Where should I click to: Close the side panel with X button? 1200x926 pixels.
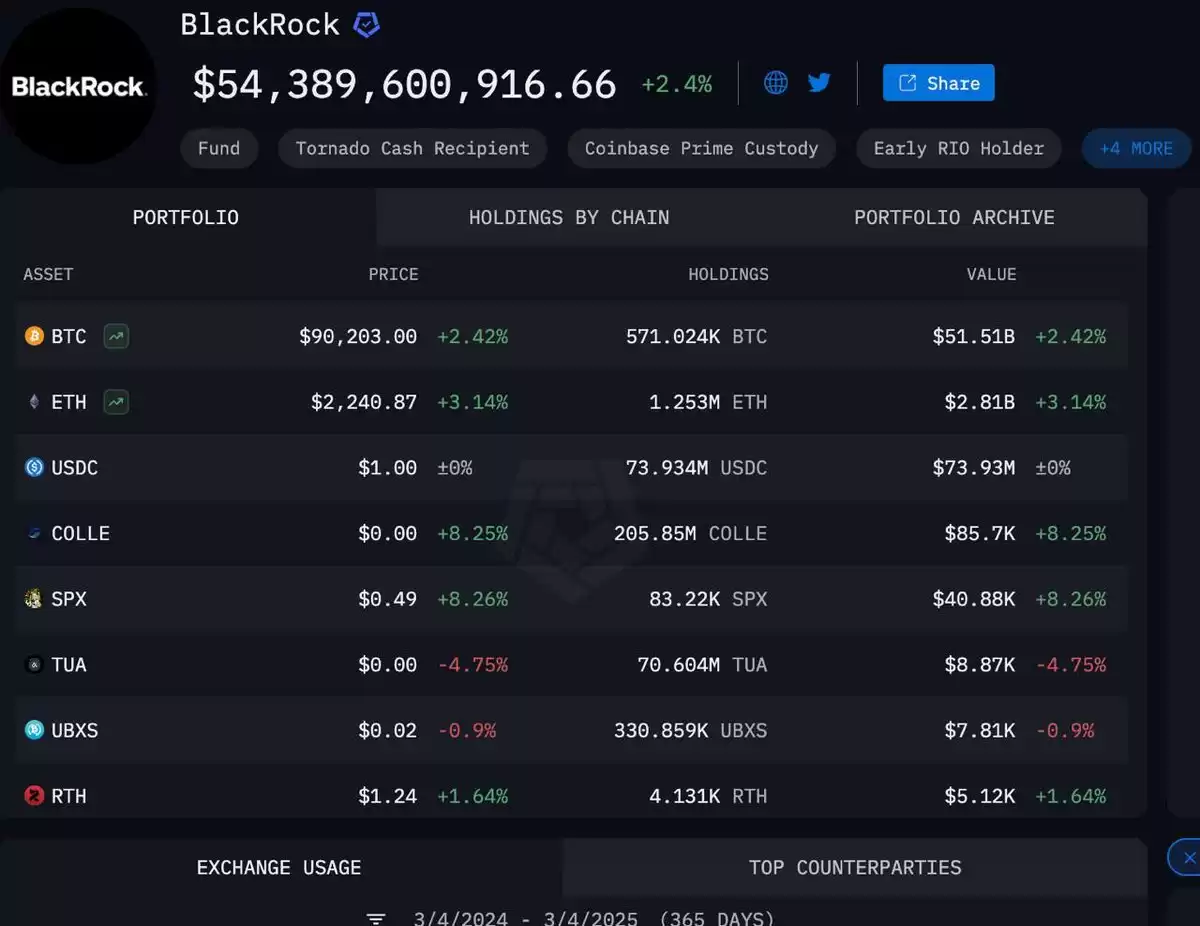pyautogui.click(x=1187, y=857)
